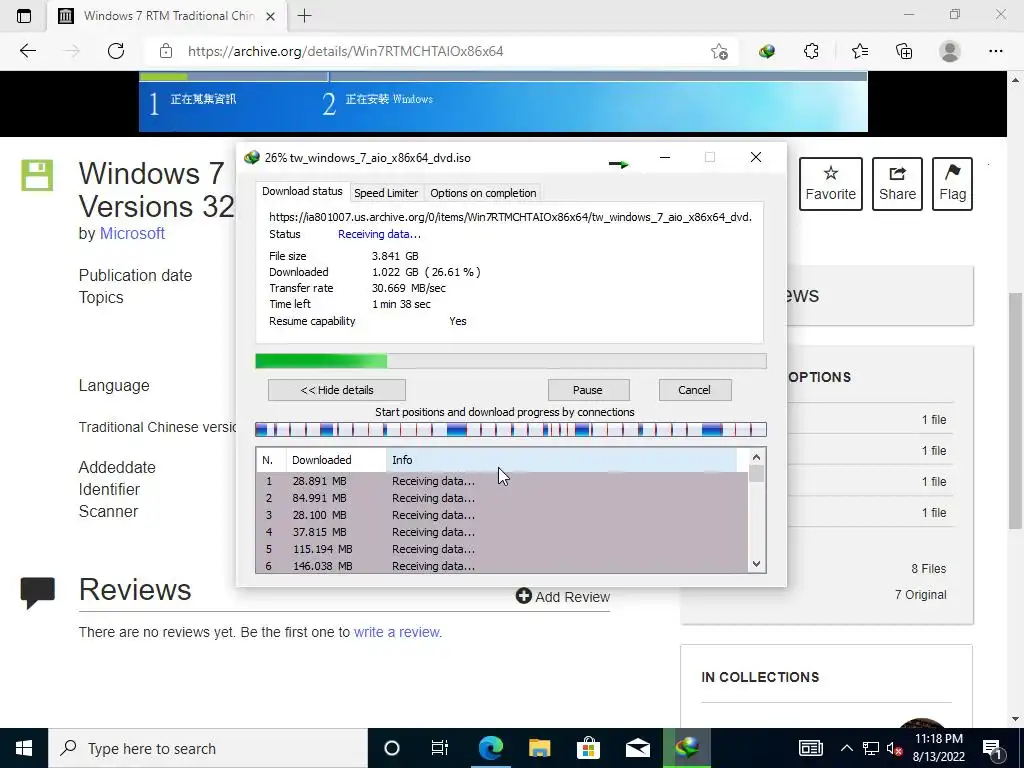Open File Explorer from taskbar

(x=539, y=748)
